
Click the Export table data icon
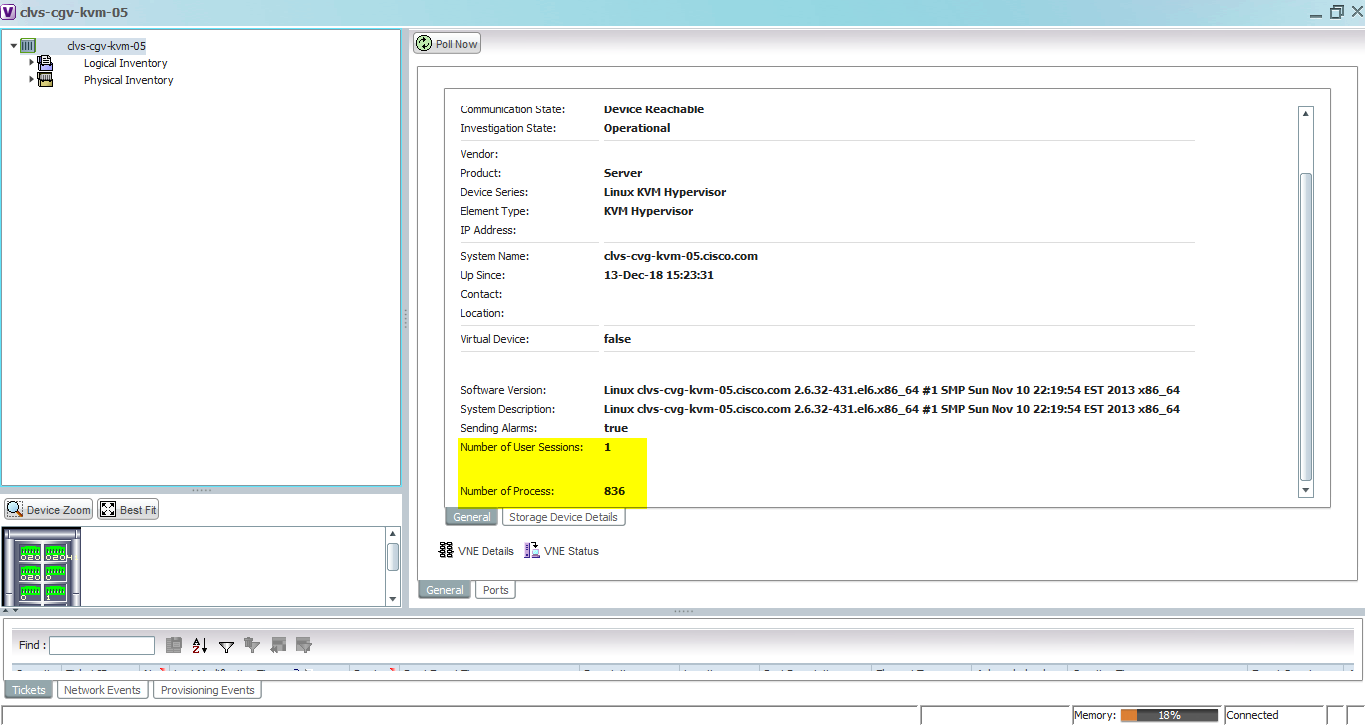(174, 646)
